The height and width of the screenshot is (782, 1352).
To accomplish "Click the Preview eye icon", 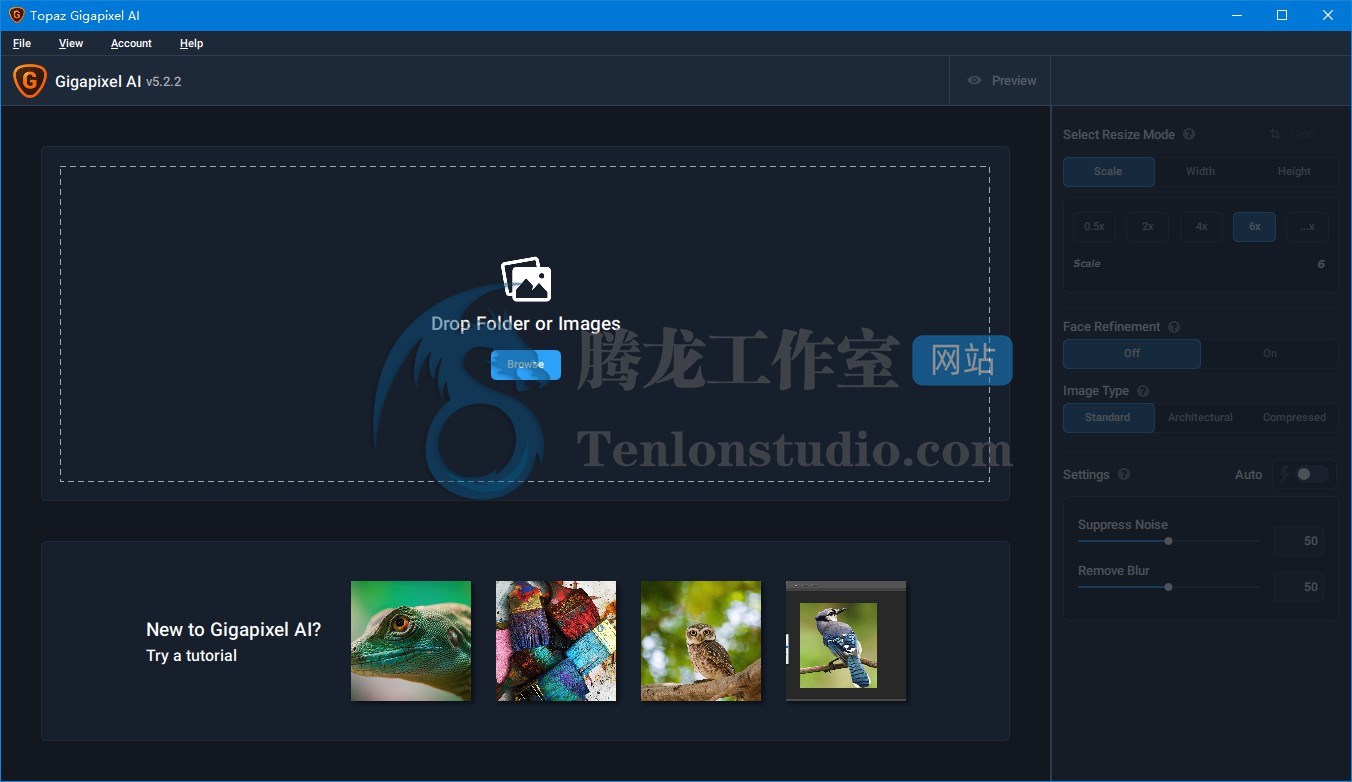I will pyautogui.click(x=974, y=80).
